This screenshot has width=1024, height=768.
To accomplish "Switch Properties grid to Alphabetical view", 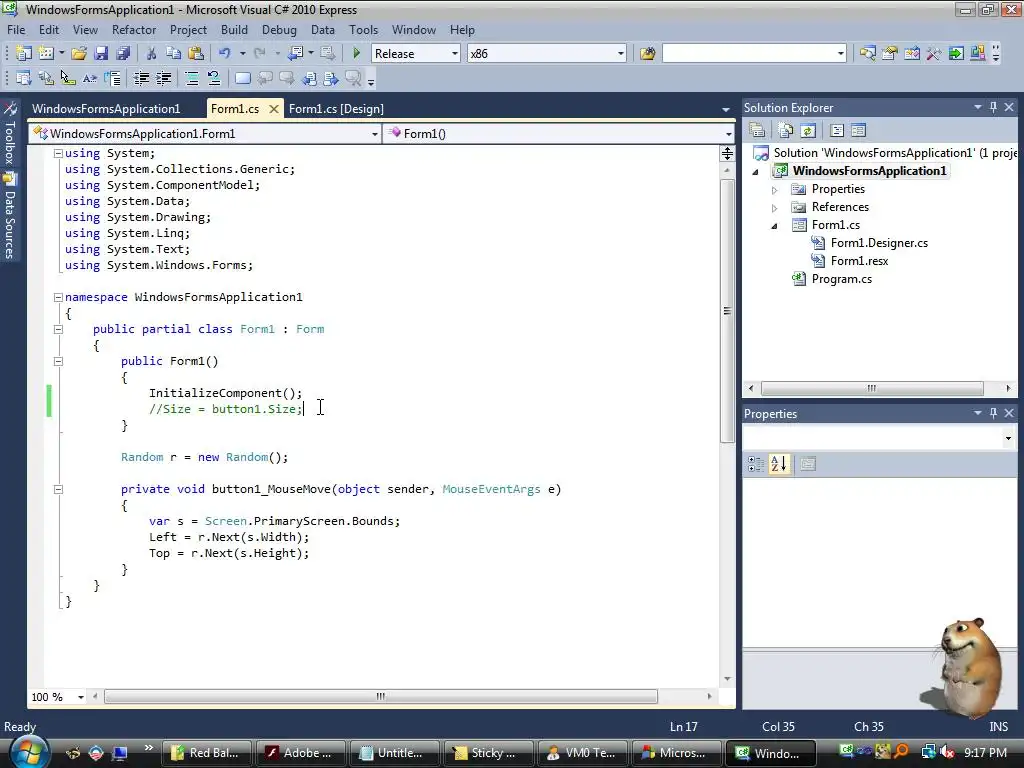I will pyautogui.click(x=778, y=464).
